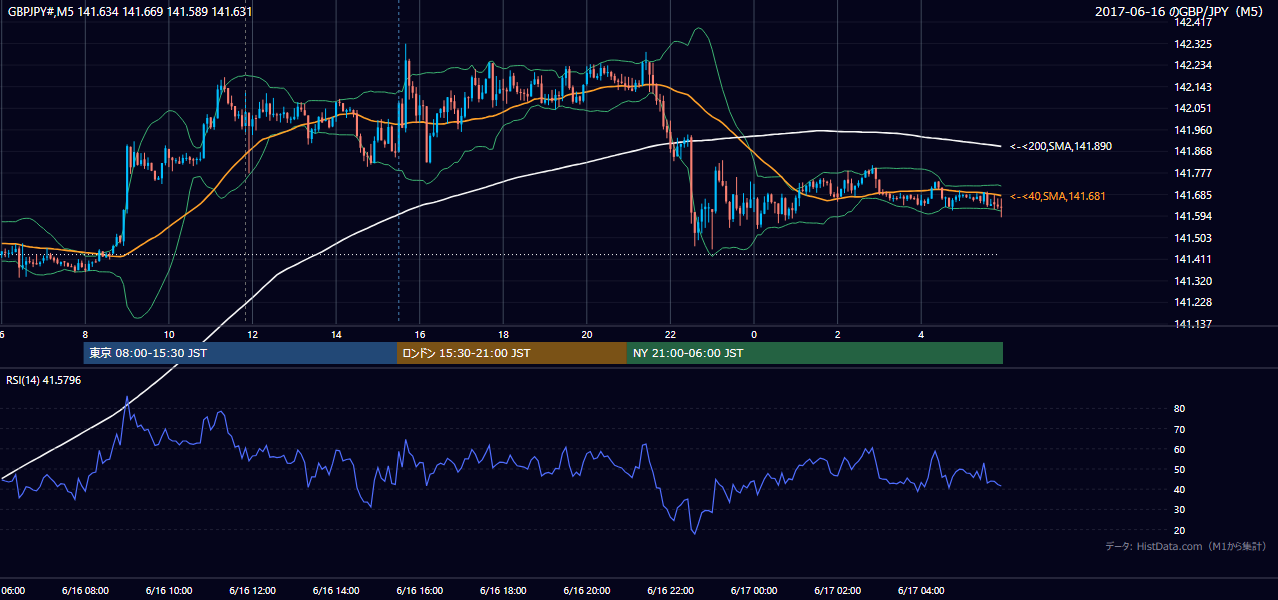Image resolution: width=1278 pixels, height=600 pixels.
Task: Click the 200 SMA 141.890 label
Action: coord(1061,146)
